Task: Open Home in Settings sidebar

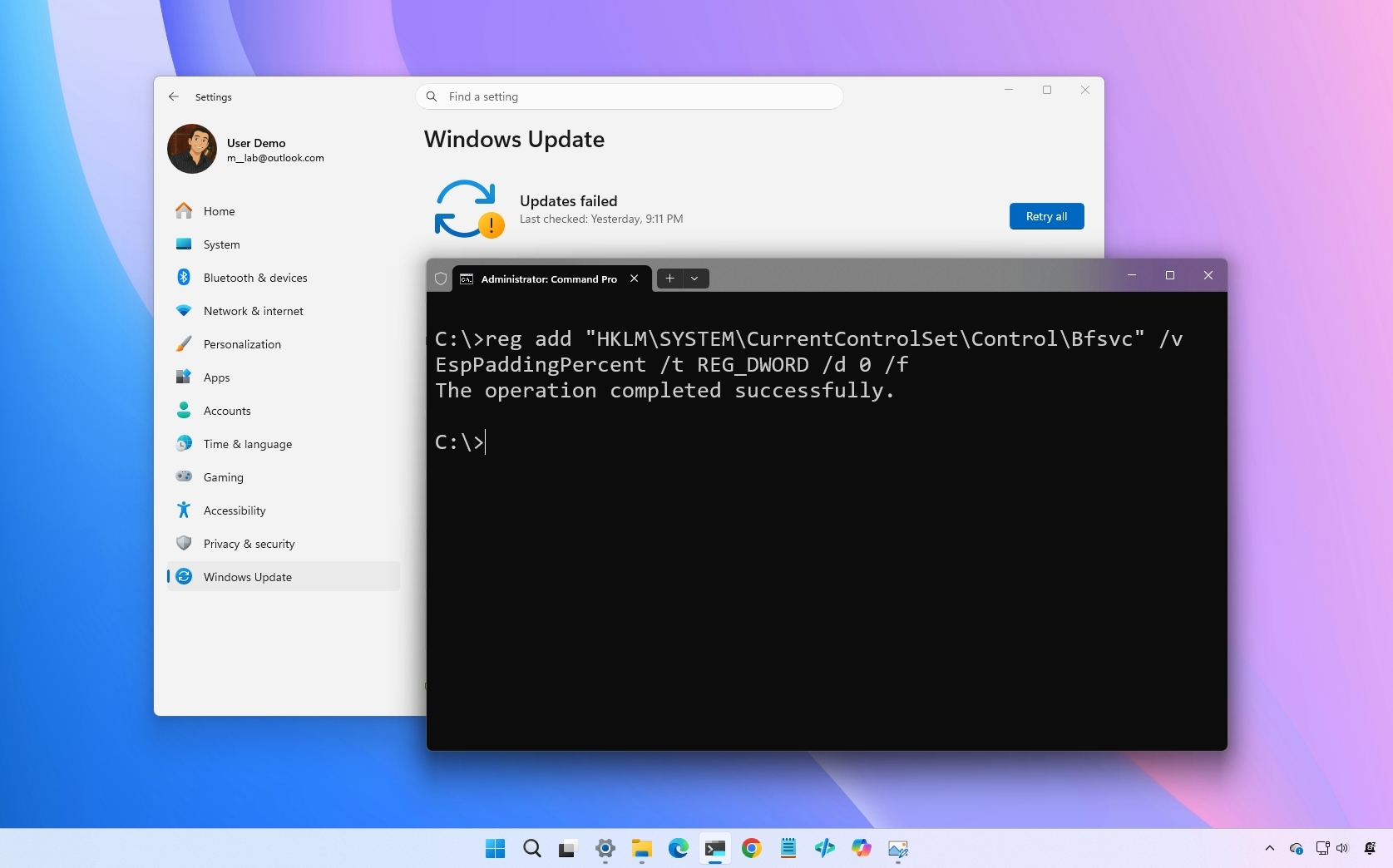Action: [x=283, y=211]
